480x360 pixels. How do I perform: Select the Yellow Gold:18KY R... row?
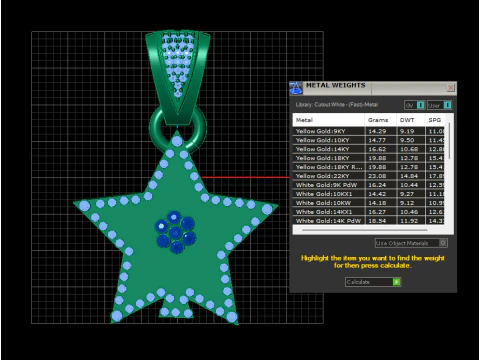(x=369, y=167)
